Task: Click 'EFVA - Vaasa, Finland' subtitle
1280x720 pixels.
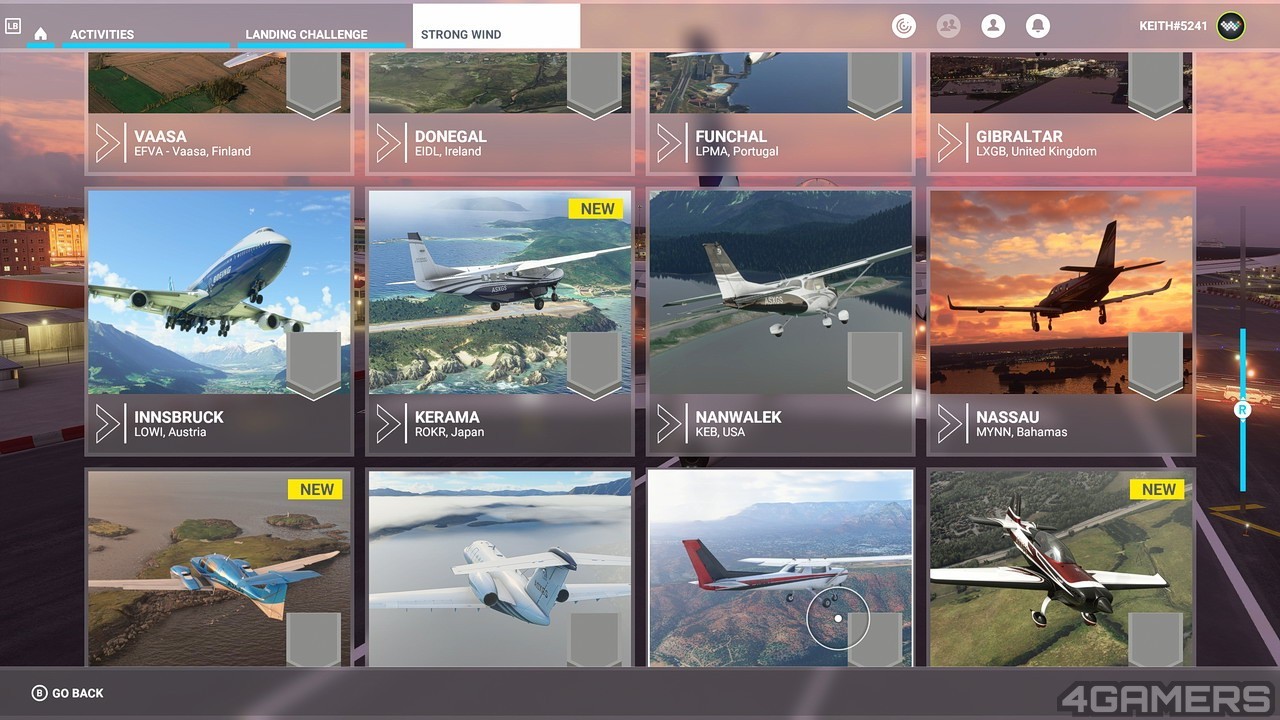Action: tap(192, 152)
